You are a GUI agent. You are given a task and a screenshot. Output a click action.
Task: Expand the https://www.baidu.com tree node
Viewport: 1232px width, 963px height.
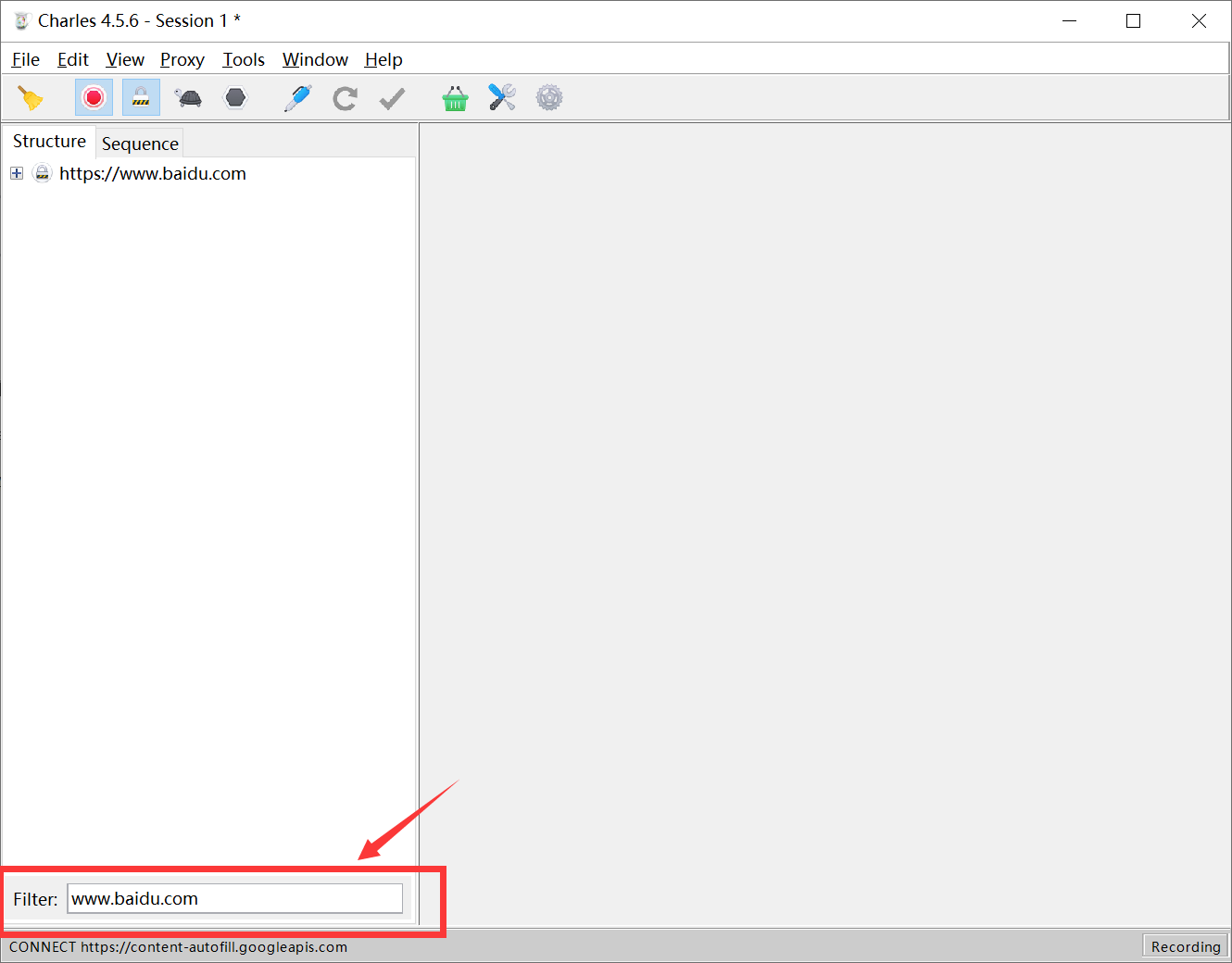pos(17,173)
